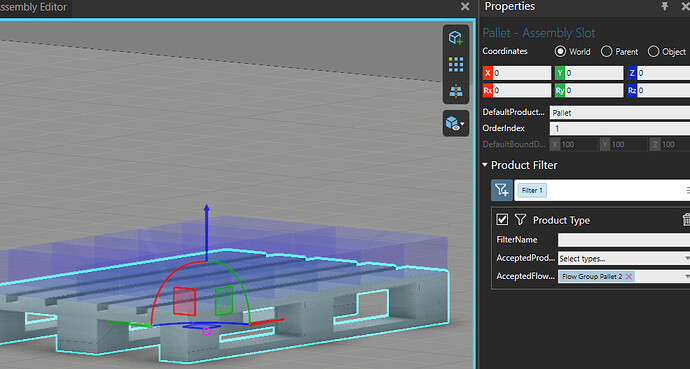Click the magenta origin circle of gizmo
Image resolution: width=690 pixels, height=369 pixels.
point(206,331)
